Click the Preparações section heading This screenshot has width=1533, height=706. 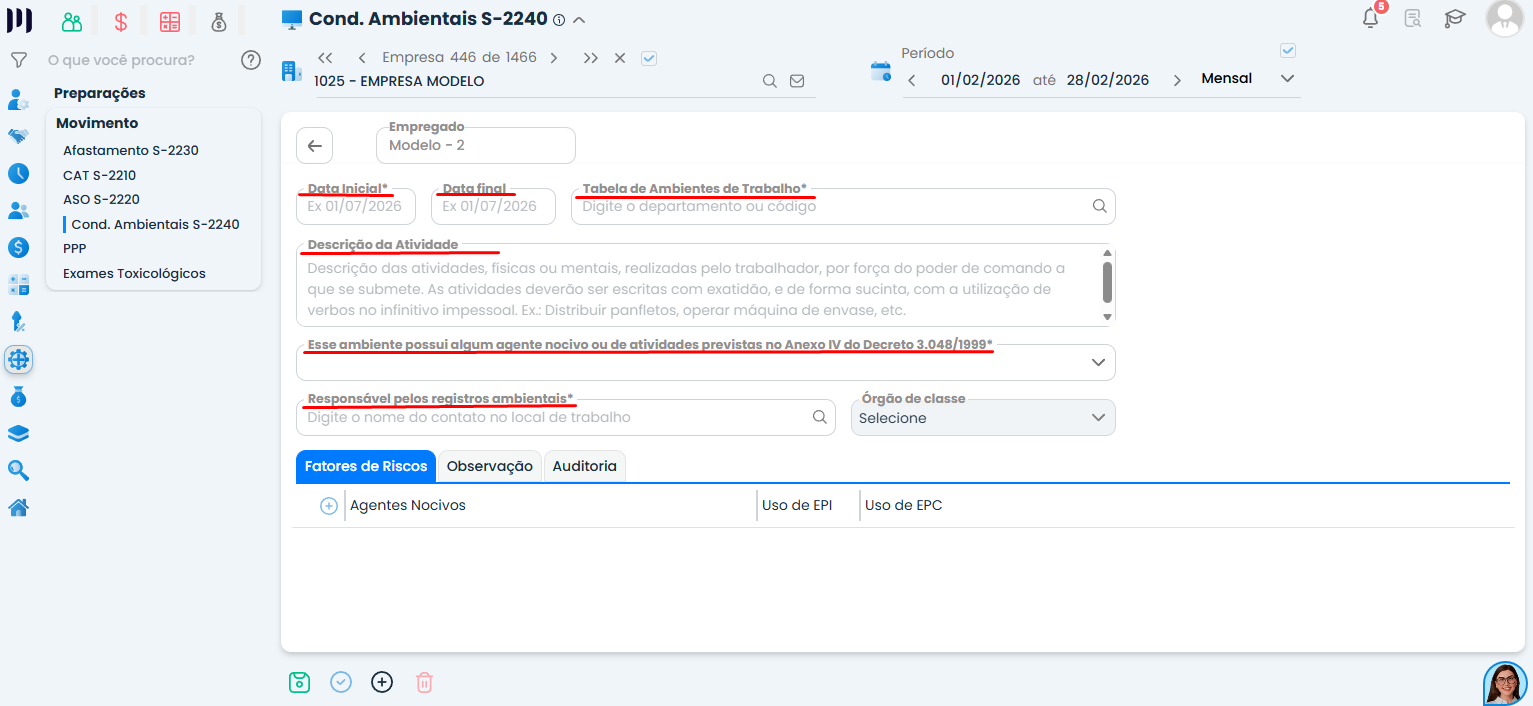tap(100, 93)
